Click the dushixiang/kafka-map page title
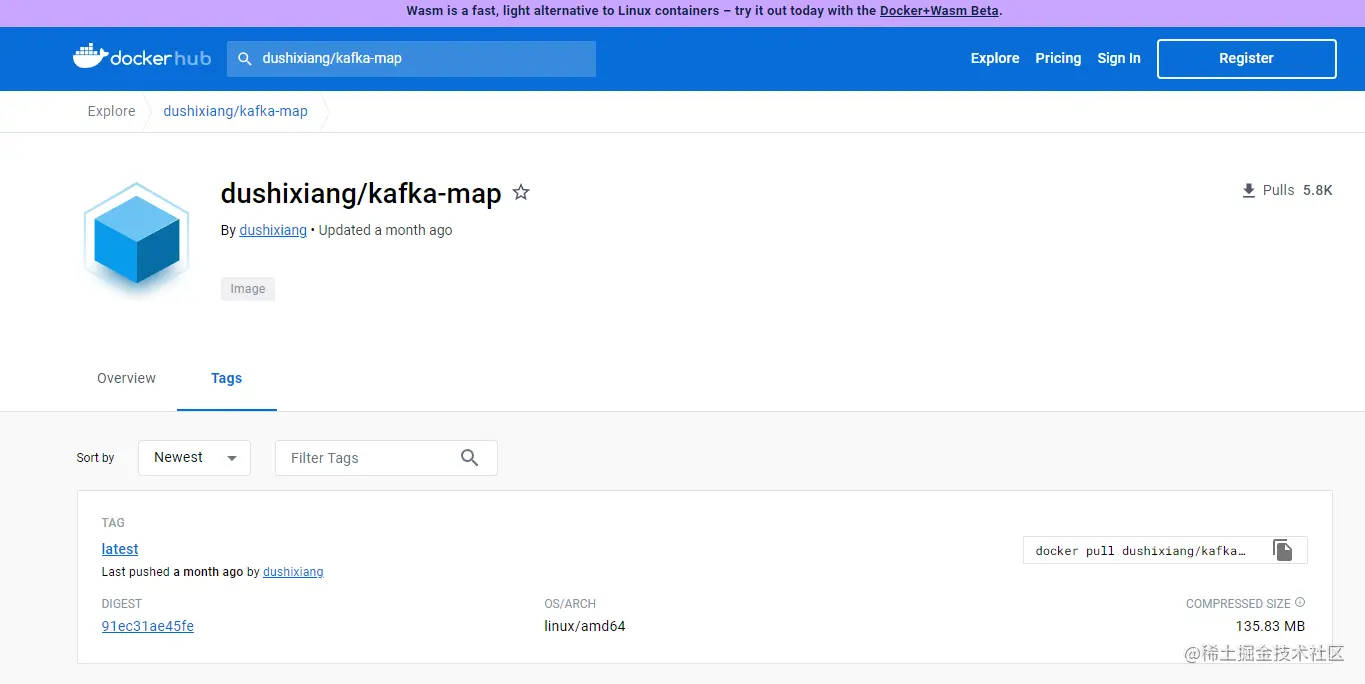The image size is (1365, 684). coord(361,193)
